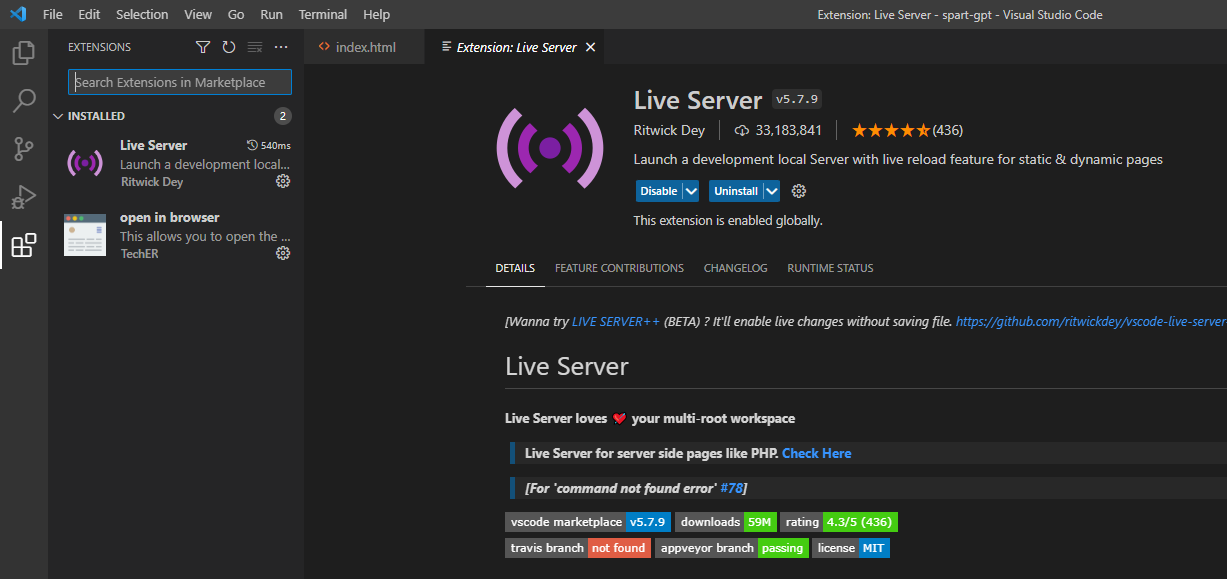Click the 33,183,841 install count text

[x=789, y=130]
